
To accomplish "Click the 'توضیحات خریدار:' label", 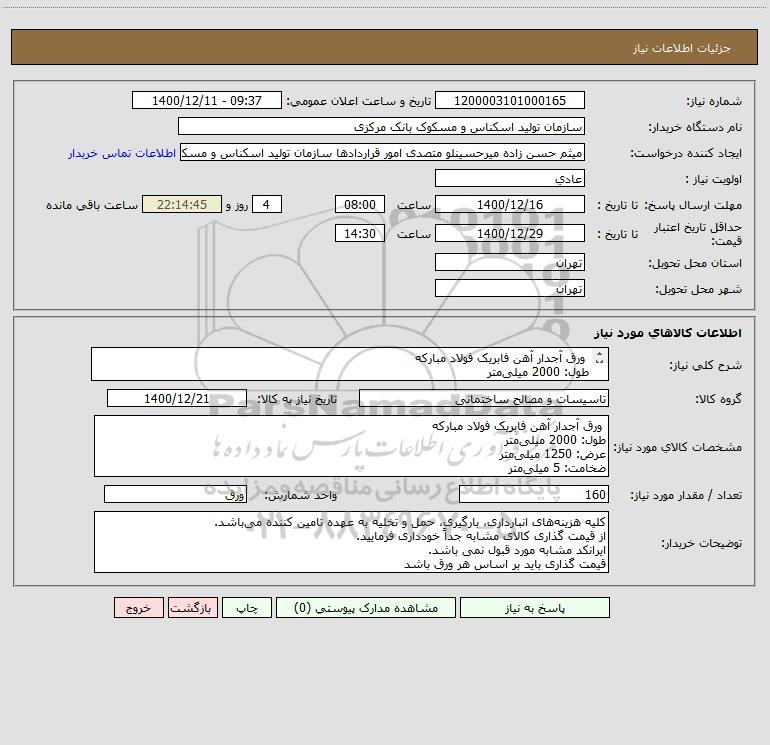I will (701, 543).
